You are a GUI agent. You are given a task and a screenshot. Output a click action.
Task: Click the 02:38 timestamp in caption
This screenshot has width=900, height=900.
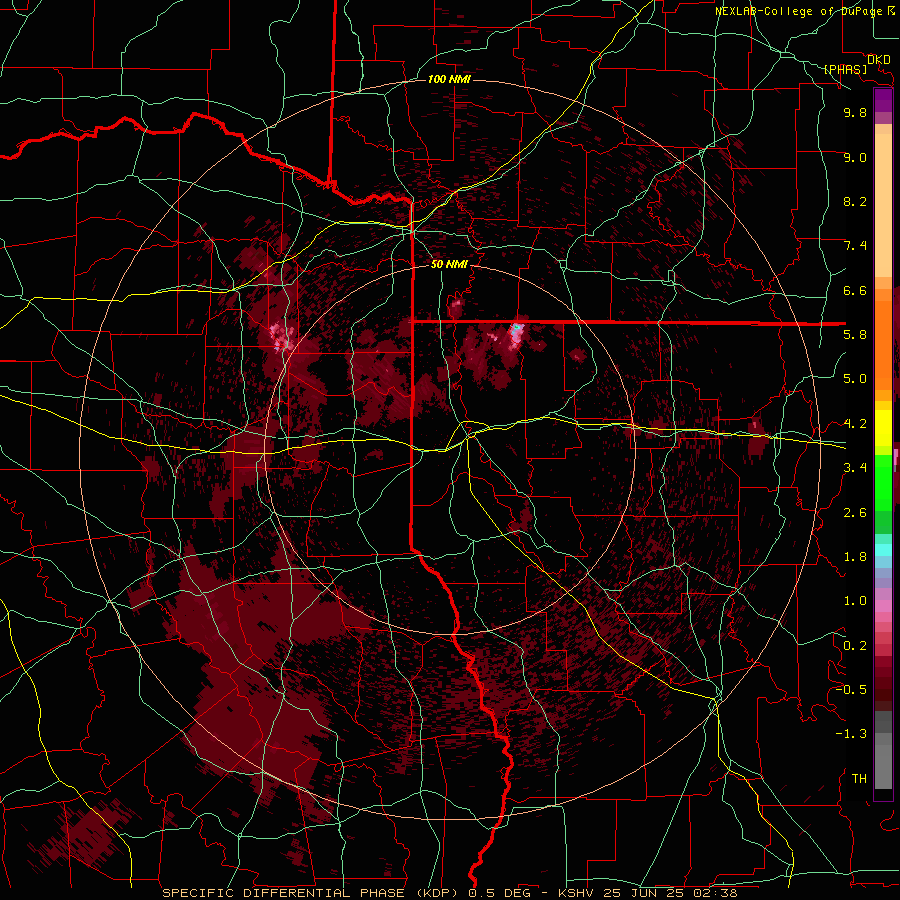[x=716, y=893]
